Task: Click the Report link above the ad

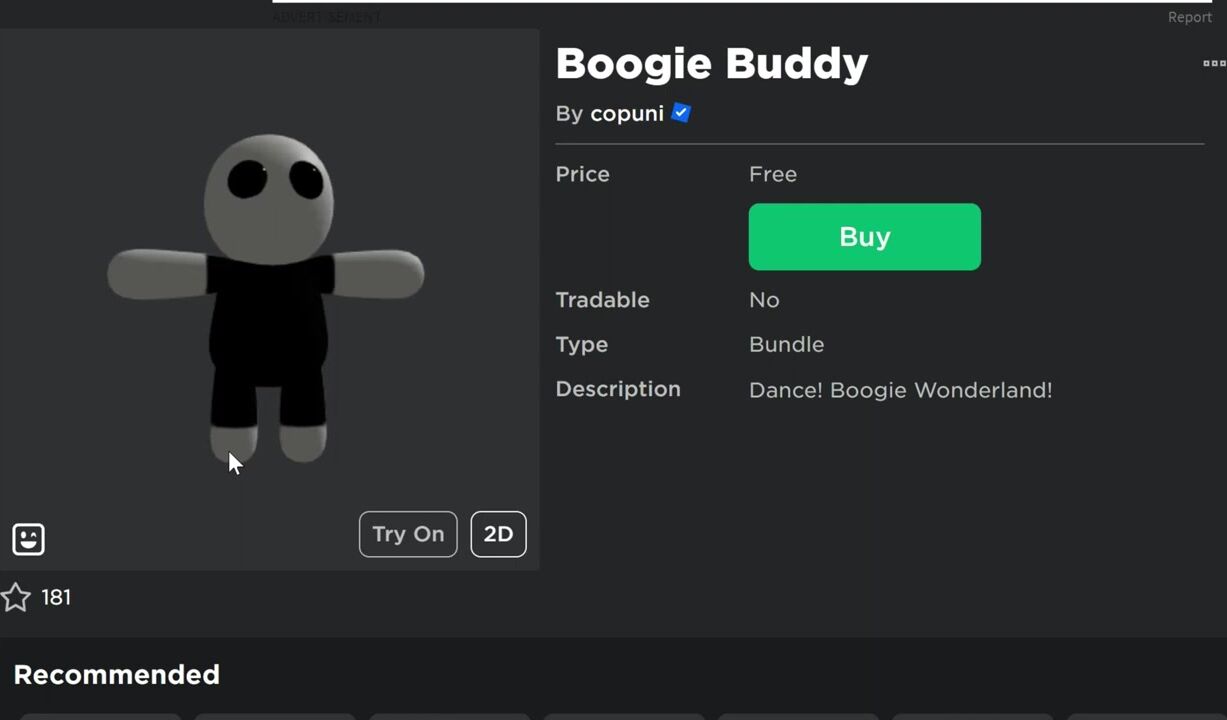Action: click(x=1189, y=17)
